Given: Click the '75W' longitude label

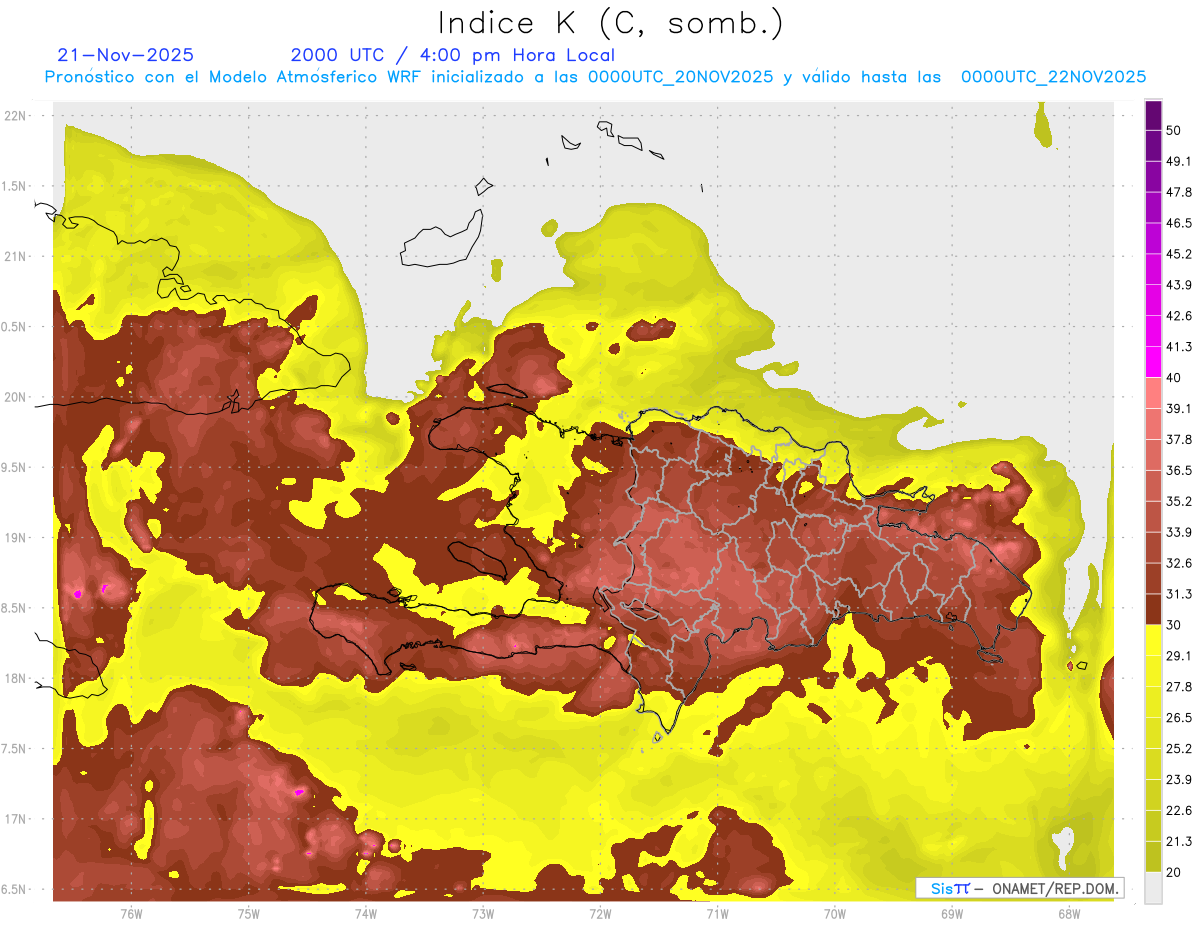Looking at the screenshot, I should pos(249,914).
